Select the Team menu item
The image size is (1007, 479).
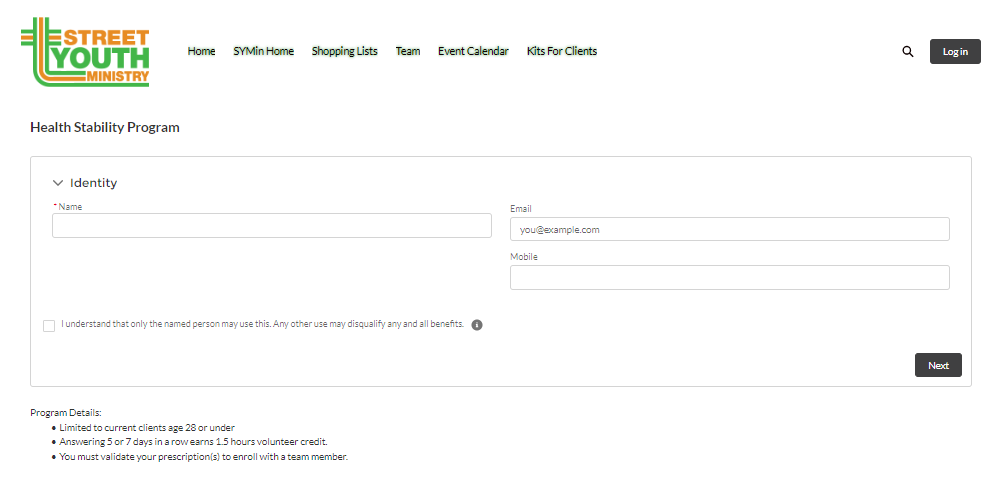tap(408, 51)
